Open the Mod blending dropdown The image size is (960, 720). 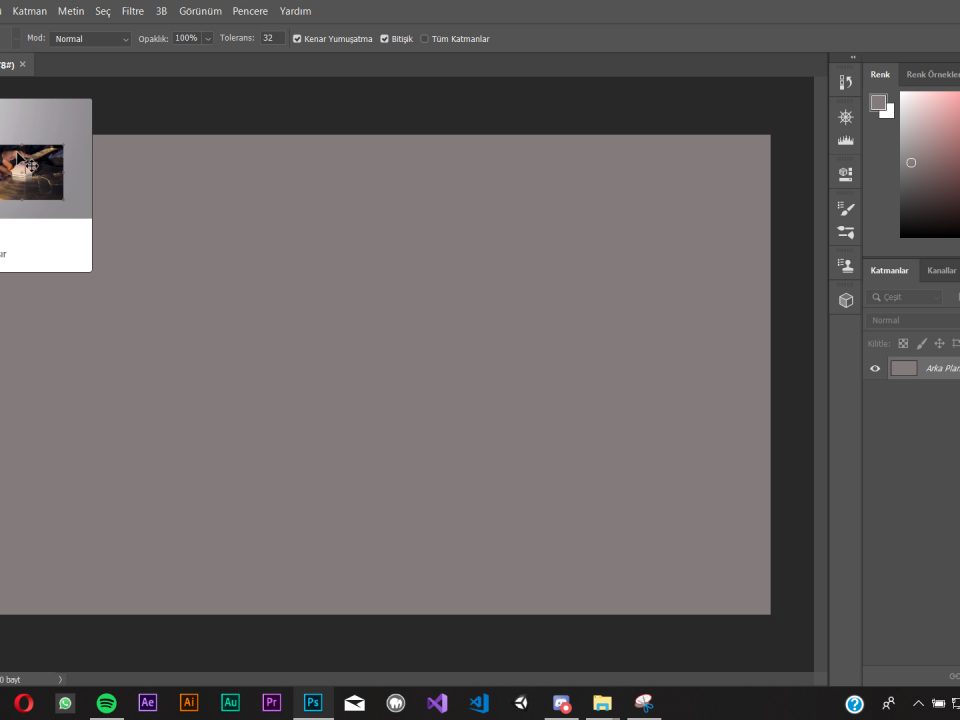[x=91, y=39]
